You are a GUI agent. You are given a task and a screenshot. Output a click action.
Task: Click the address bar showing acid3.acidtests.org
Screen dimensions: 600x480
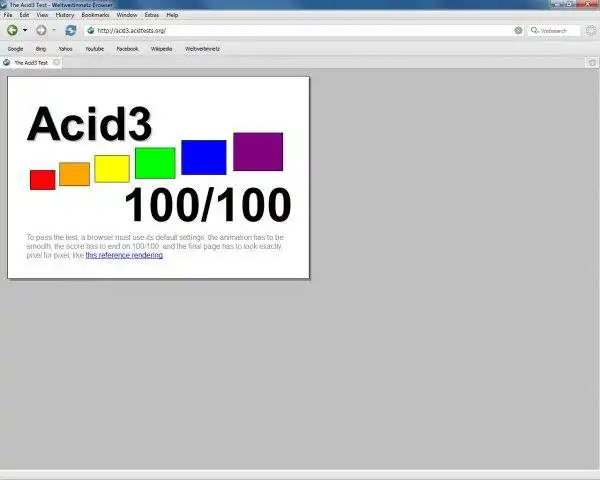(303, 31)
